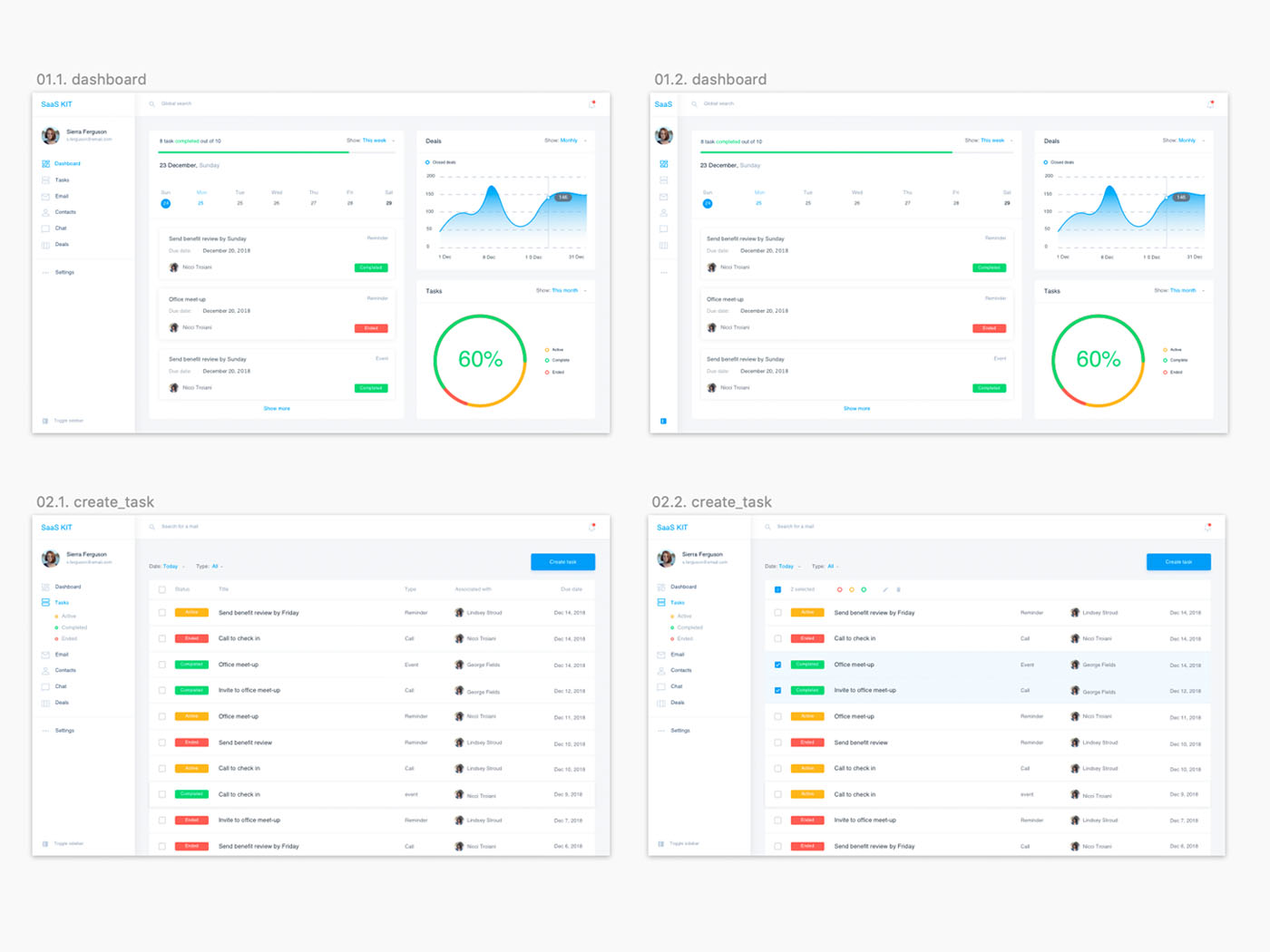Uncheck the checked Office meet-up row in 02.2
This screenshot has height=952, width=1270.
pos(777,665)
